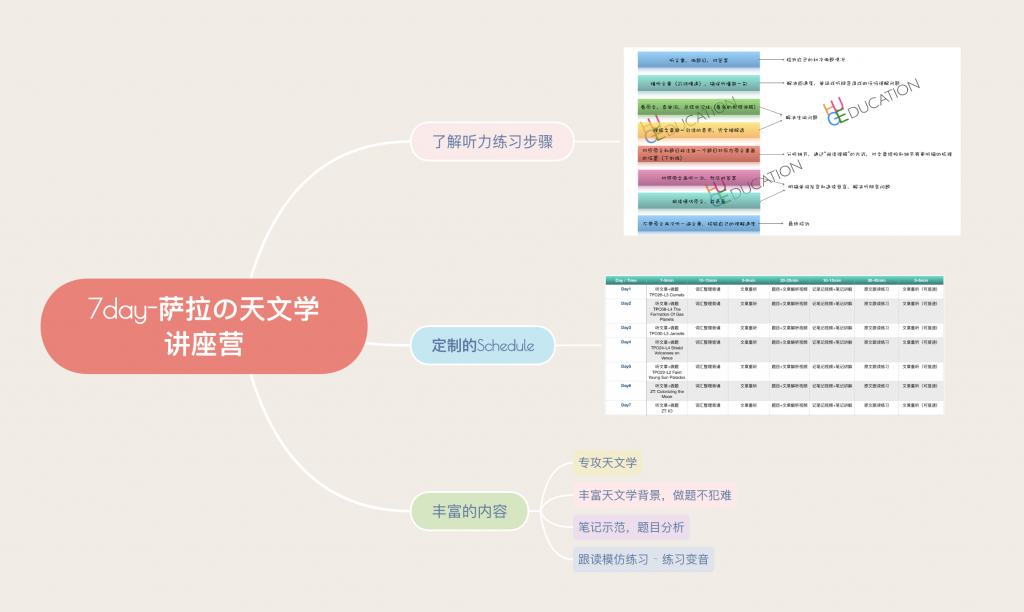This screenshot has width=1024, height=612.
Task: Click the pink step box in the flowchart
Action: click(x=699, y=178)
